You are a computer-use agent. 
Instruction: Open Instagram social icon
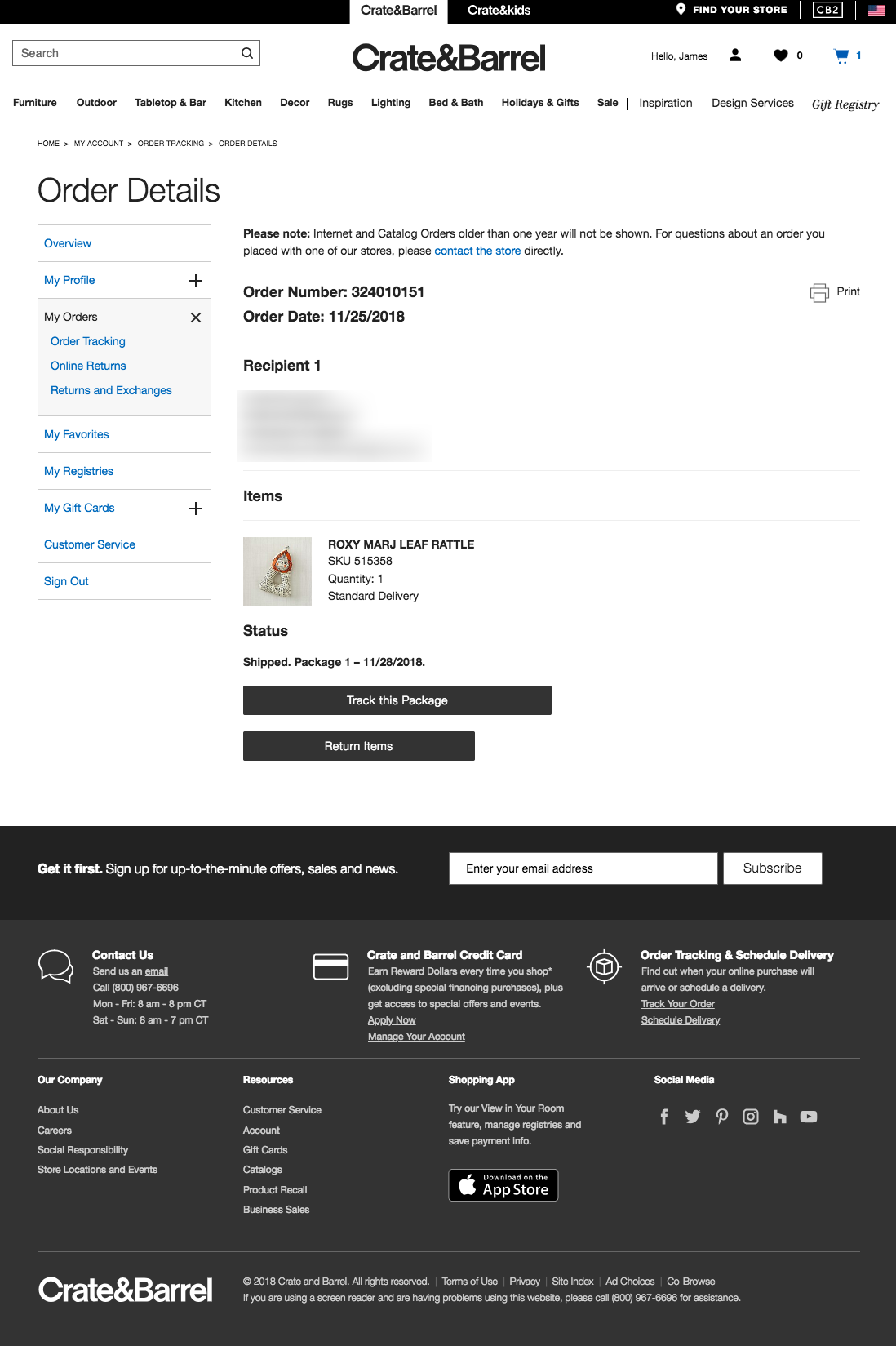[751, 1117]
